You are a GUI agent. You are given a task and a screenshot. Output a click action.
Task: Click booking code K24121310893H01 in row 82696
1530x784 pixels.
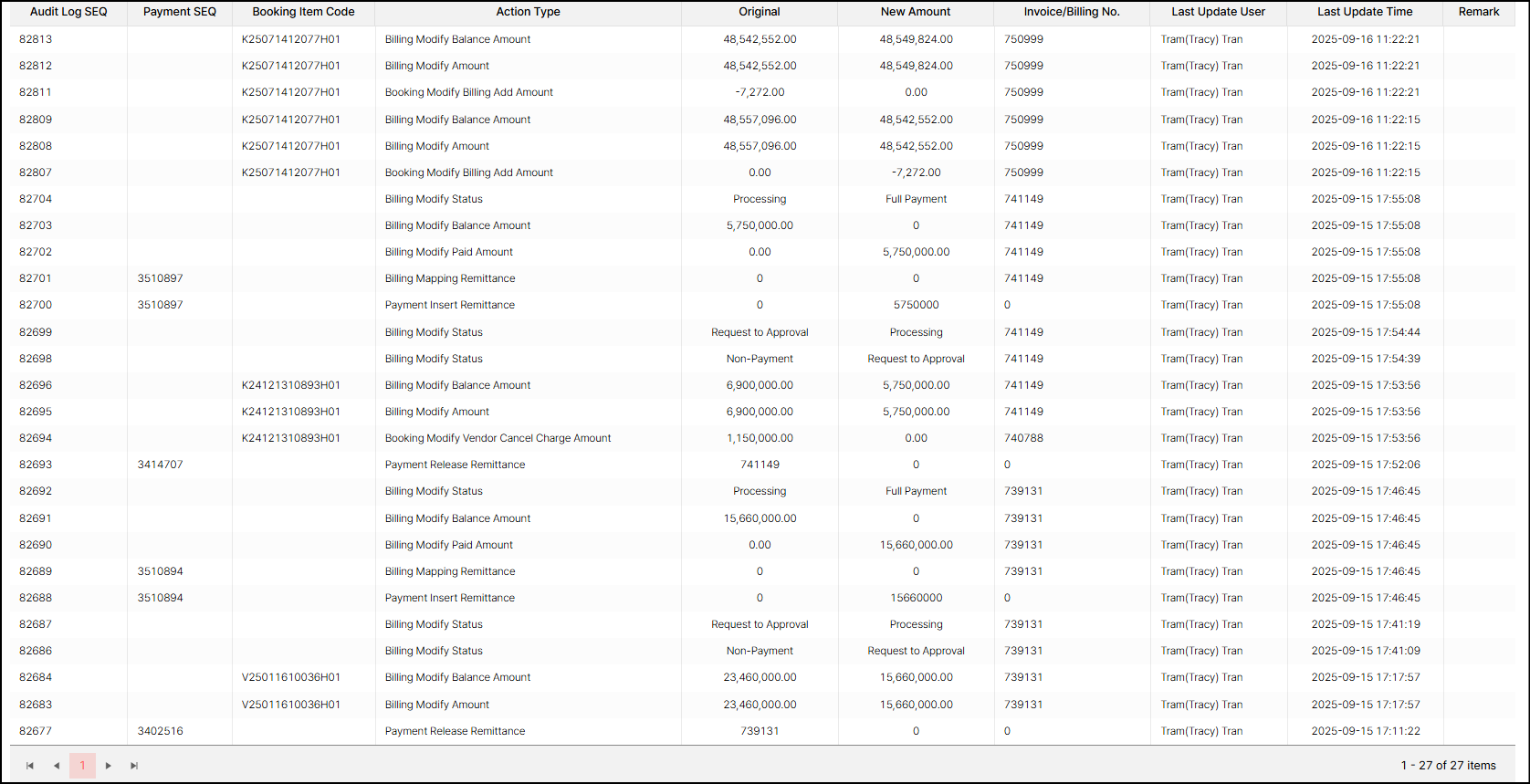(x=291, y=385)
